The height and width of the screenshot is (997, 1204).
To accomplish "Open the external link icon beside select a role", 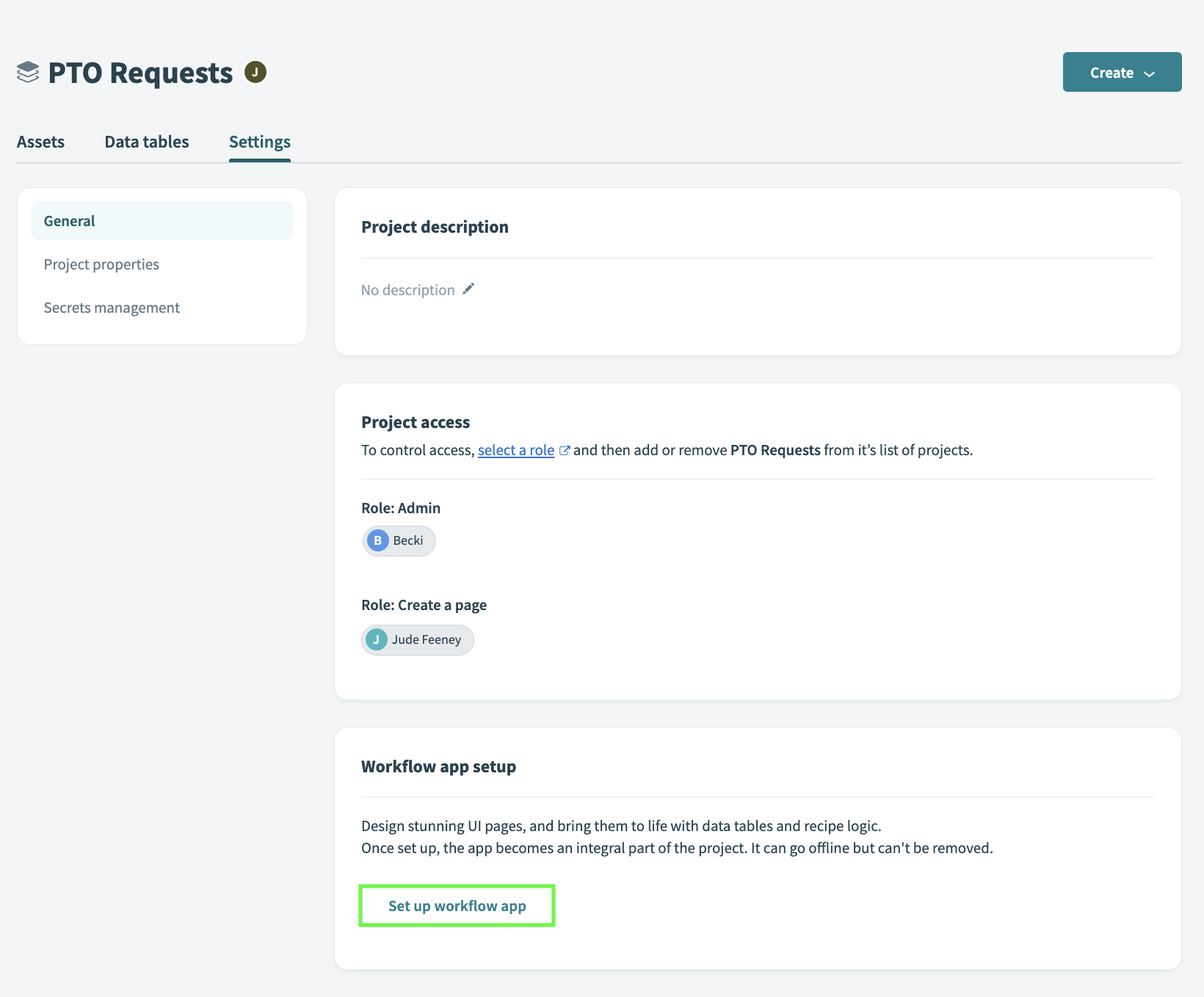I will [x=564, y=449].
